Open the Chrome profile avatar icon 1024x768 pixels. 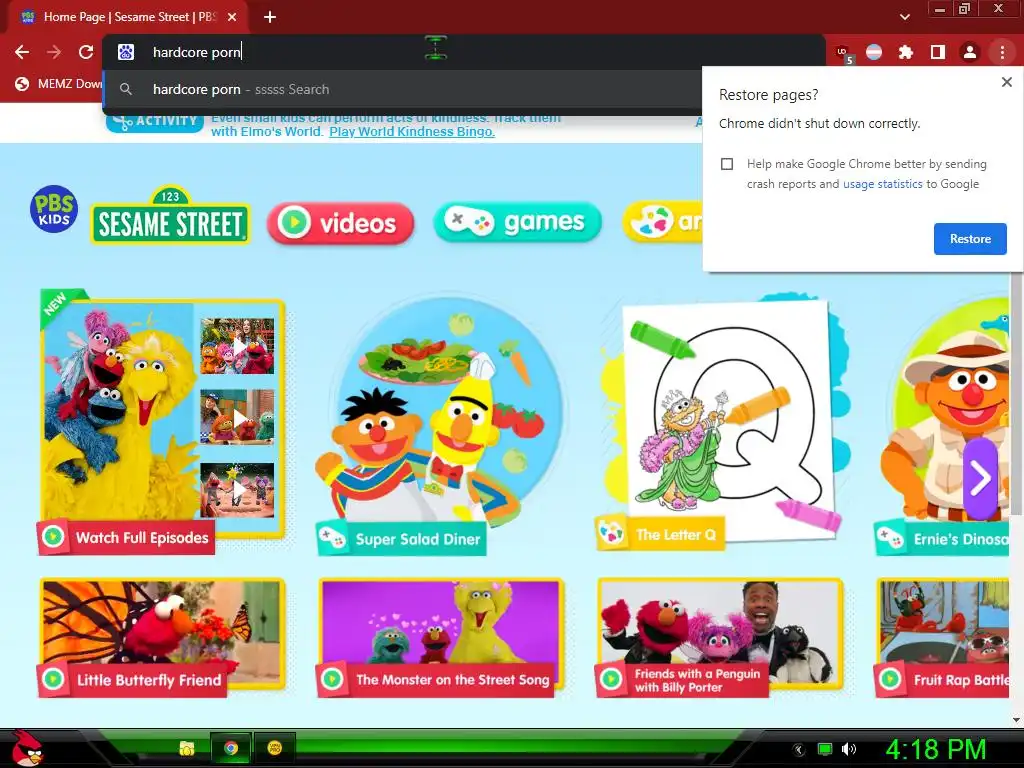[x=970, y=52]
